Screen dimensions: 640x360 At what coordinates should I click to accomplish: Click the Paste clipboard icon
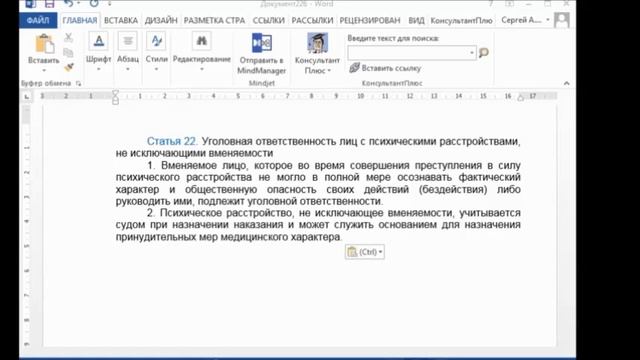click(x=44, y=44)
